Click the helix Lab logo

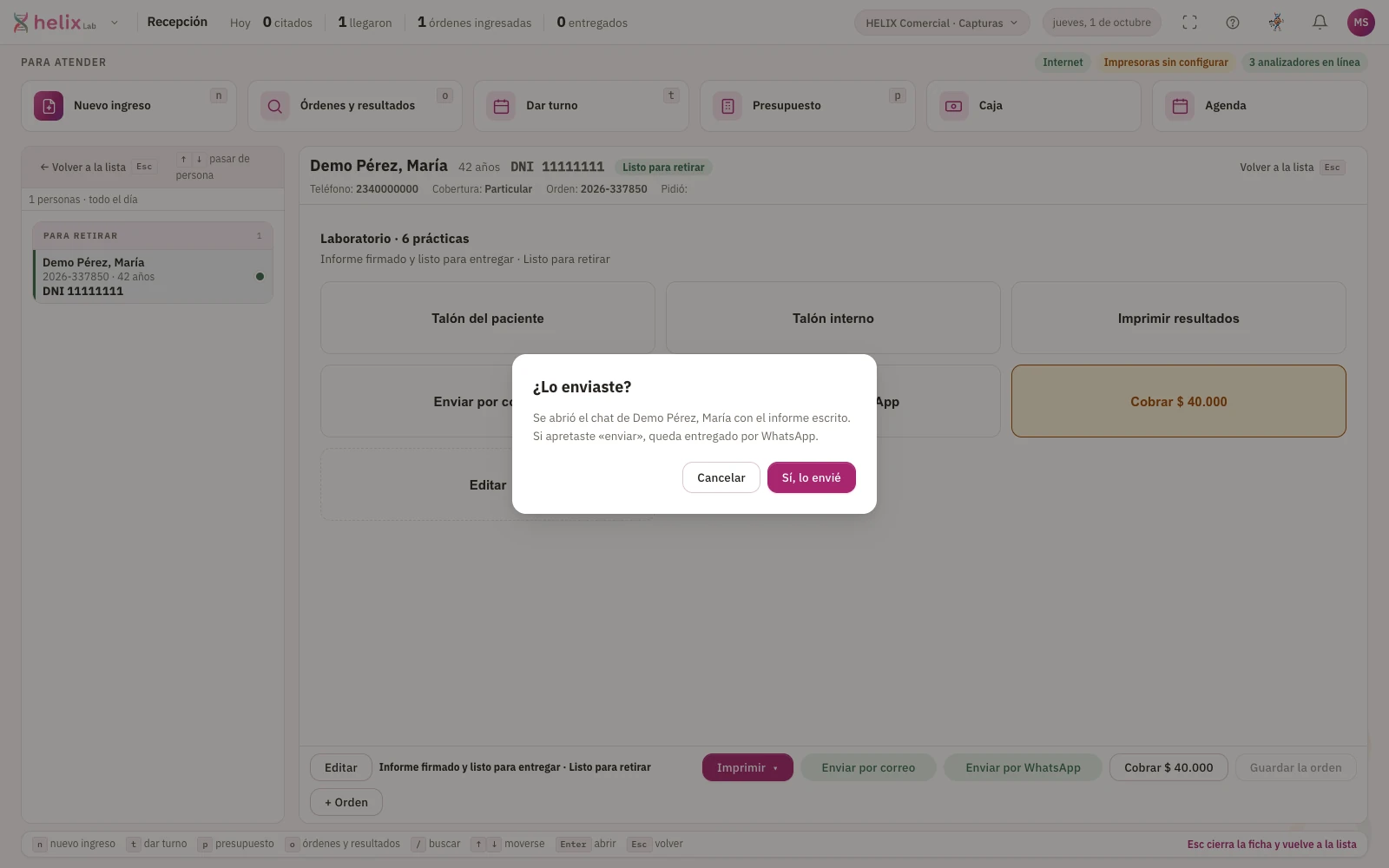click(x=54, y=23)
